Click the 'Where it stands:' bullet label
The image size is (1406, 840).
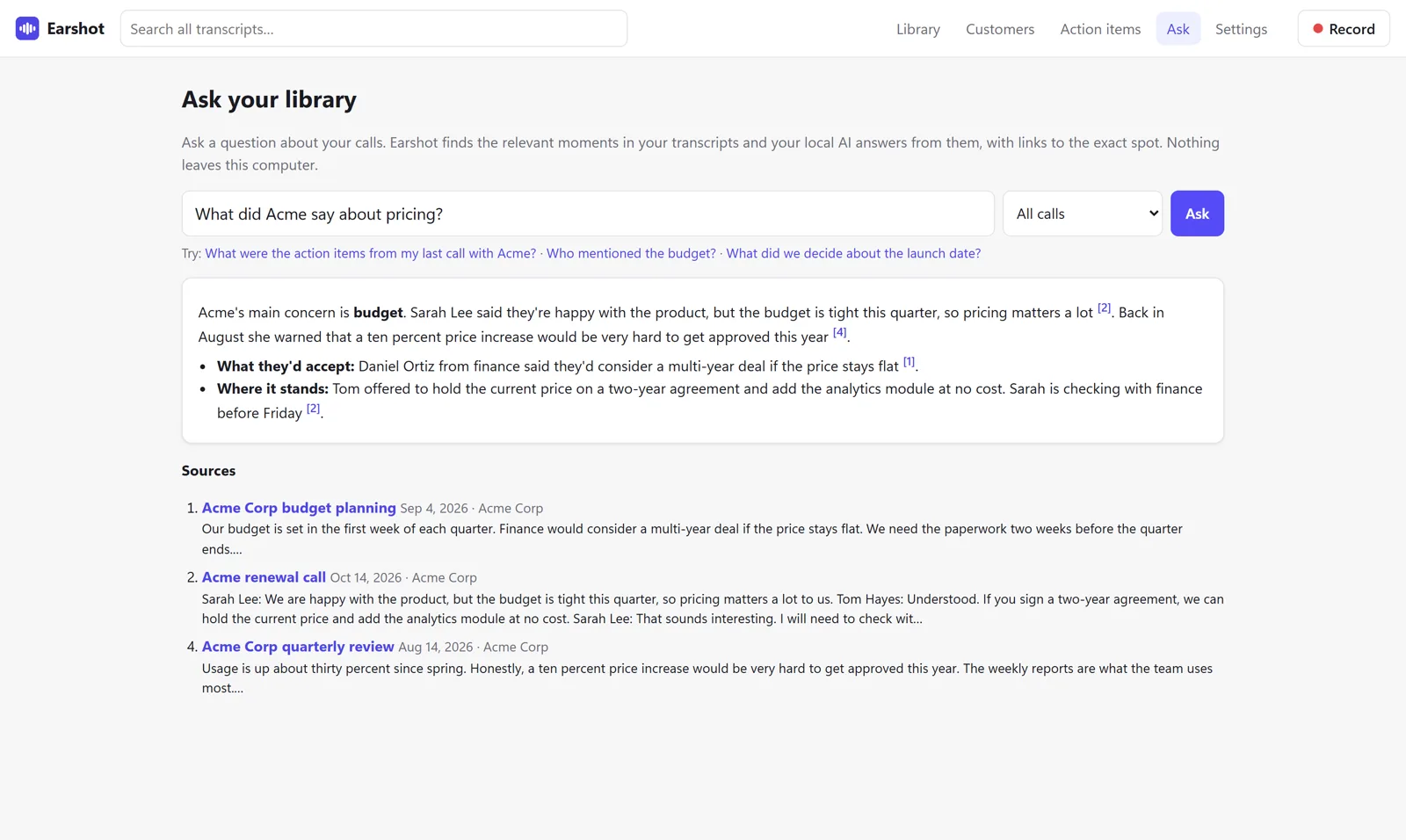(272, 388)
